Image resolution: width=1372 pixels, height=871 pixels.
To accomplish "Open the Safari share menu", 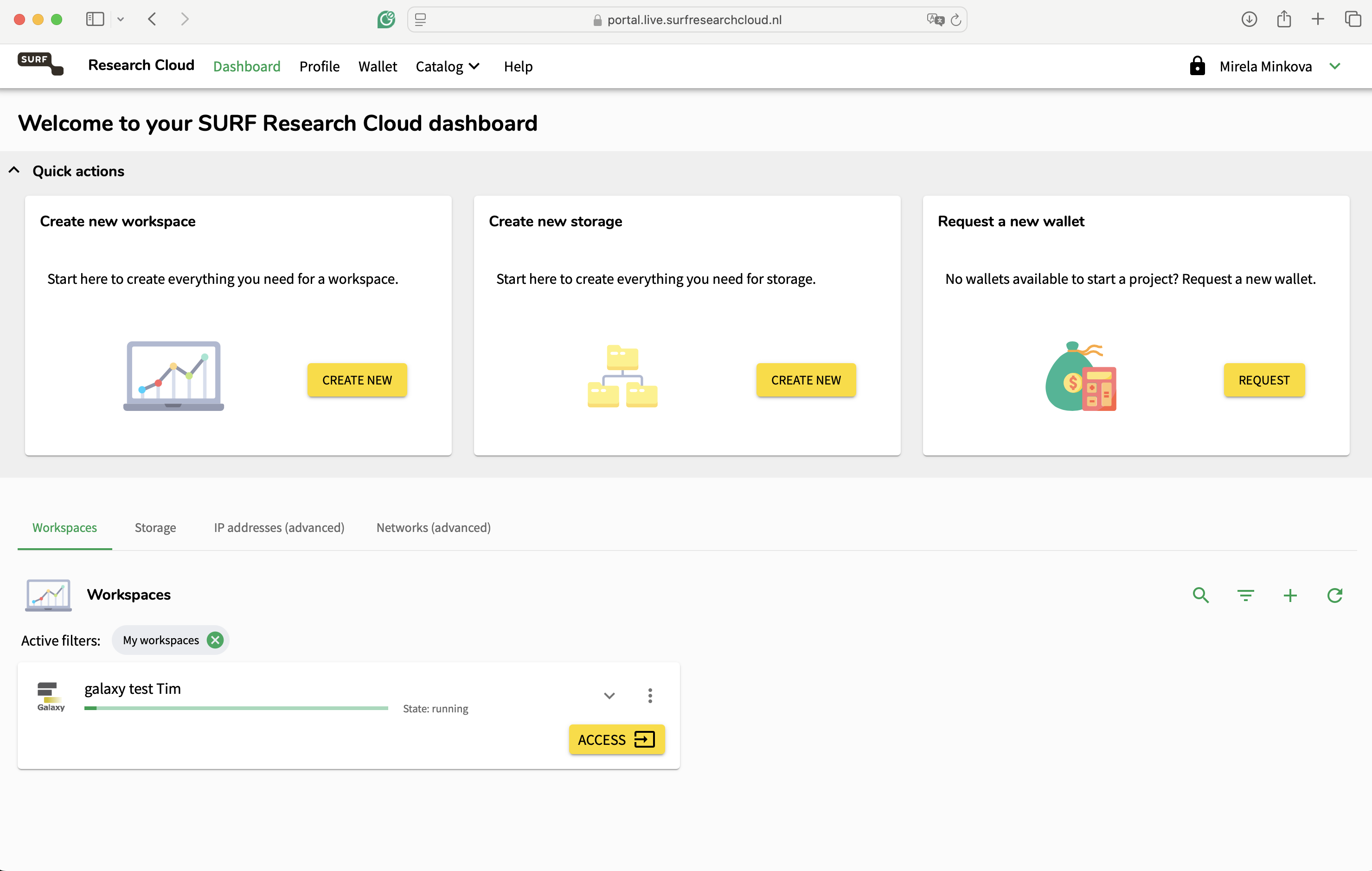I will [1284, 19].
